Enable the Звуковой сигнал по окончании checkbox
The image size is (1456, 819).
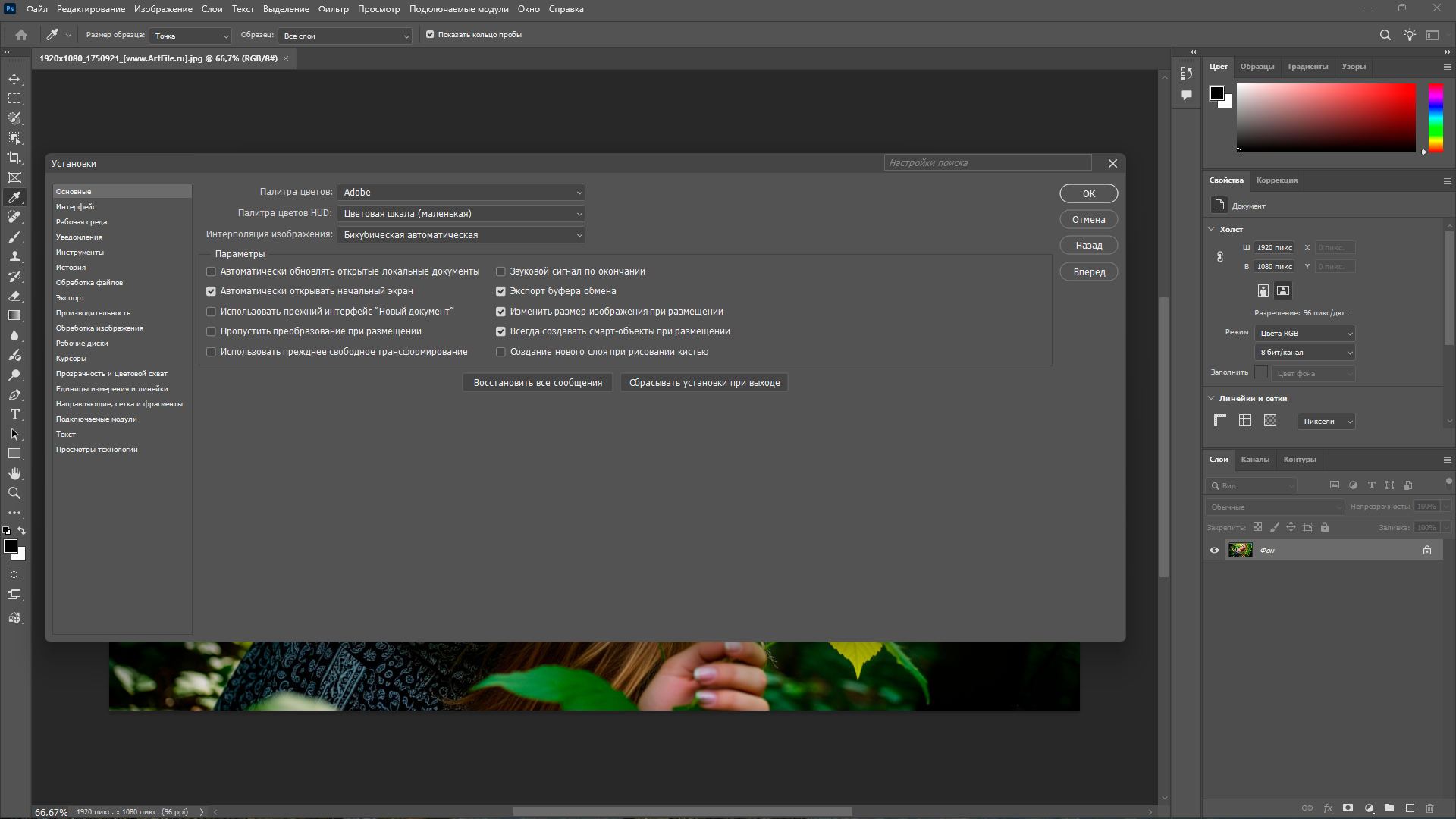(500, 271)
